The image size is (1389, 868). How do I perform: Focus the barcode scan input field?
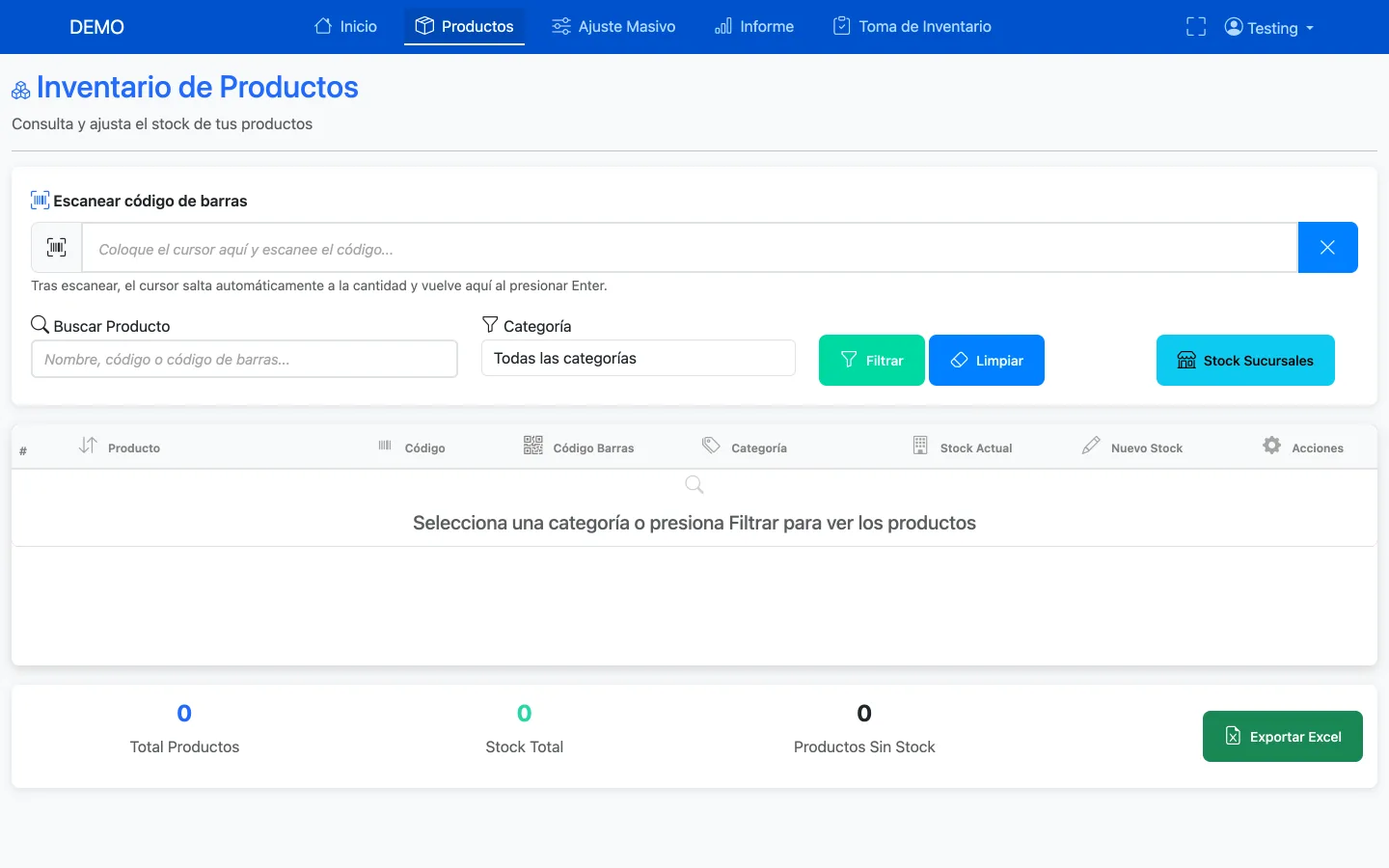tap(690, 248)
